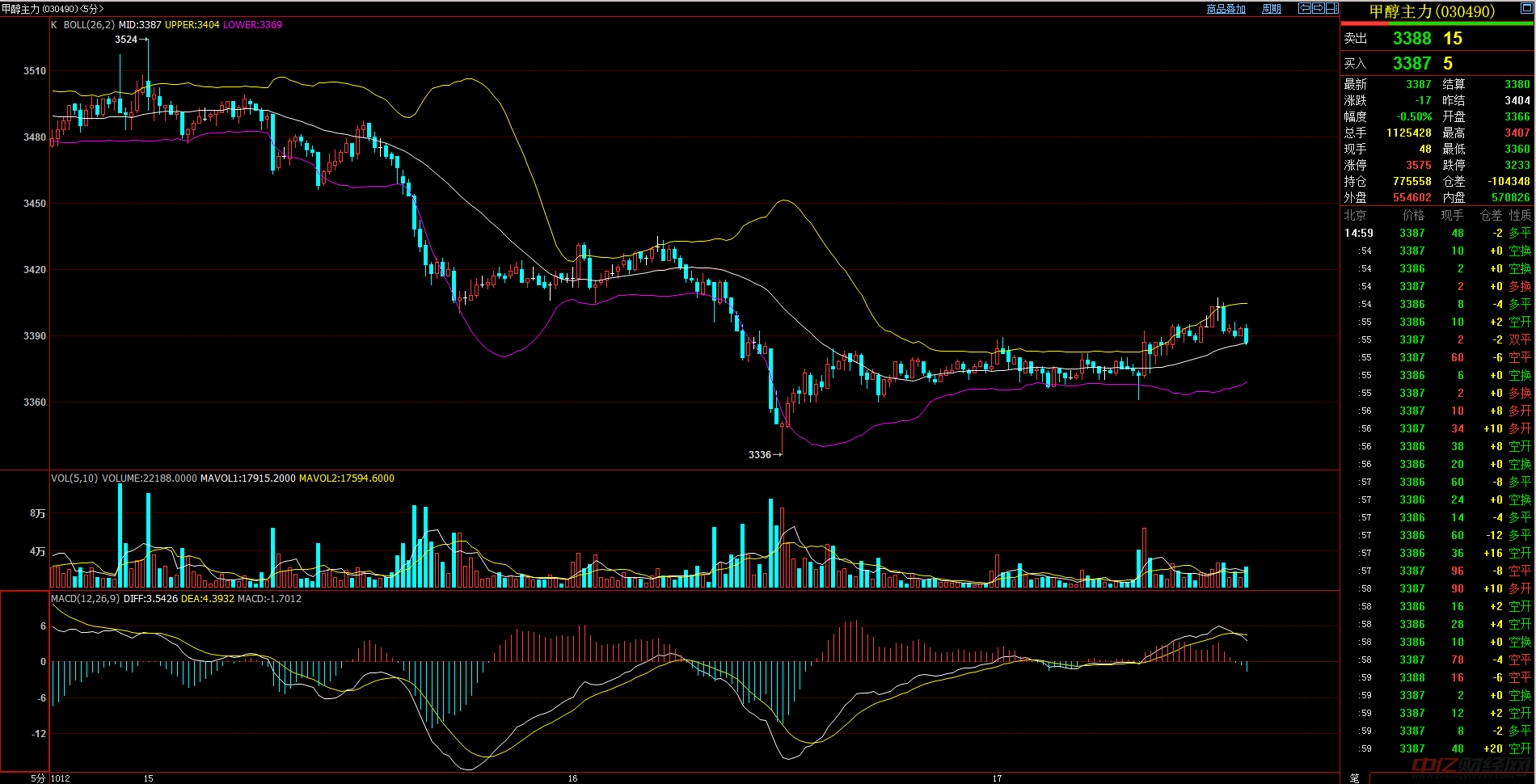Click the 最低 value 3360

click(1517, 149)
